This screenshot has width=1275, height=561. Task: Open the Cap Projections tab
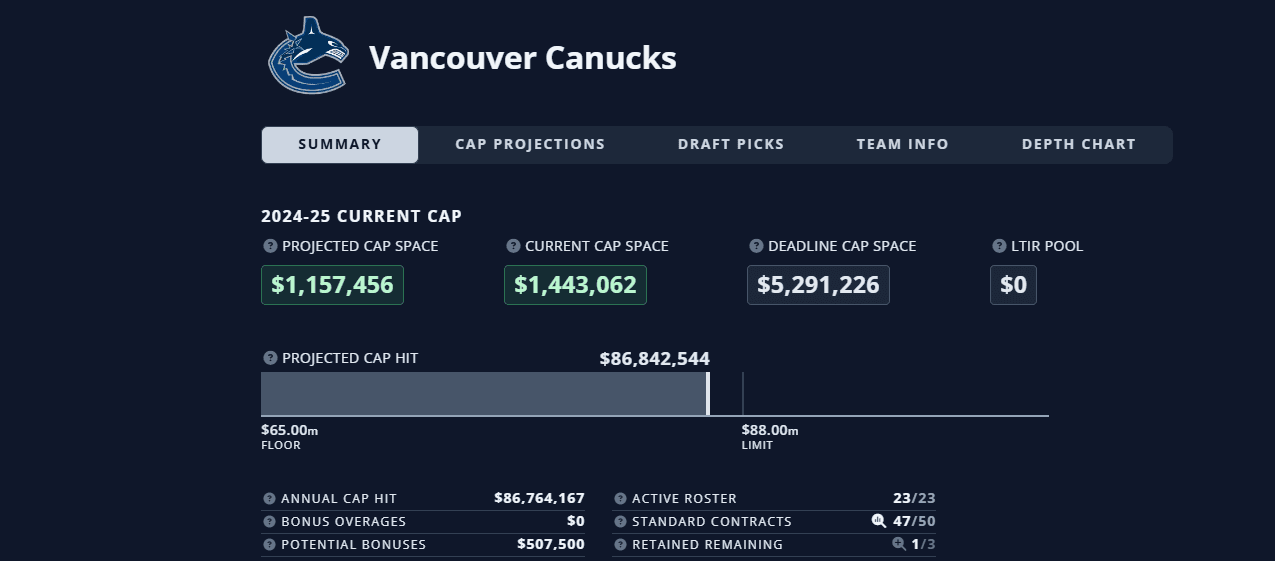coord(530,145)
